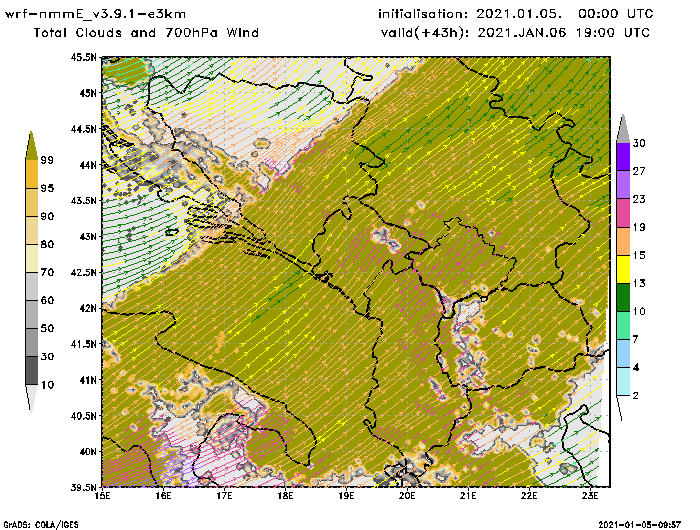
Task: Click the pale yellow 70–80 cloud swatch
Action: pos(31,259)
